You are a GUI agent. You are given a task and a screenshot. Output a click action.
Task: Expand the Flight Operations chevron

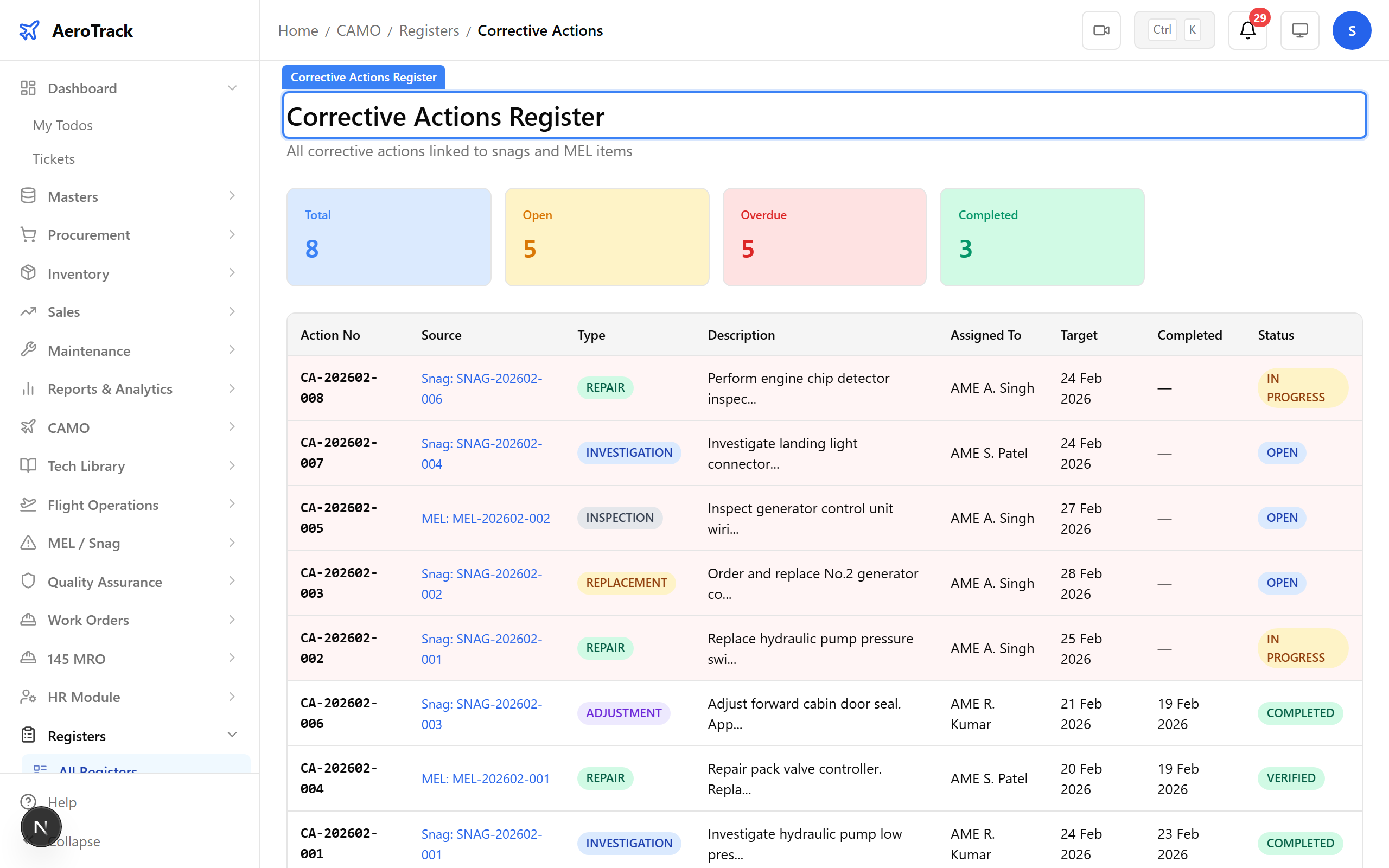point(232,504)
